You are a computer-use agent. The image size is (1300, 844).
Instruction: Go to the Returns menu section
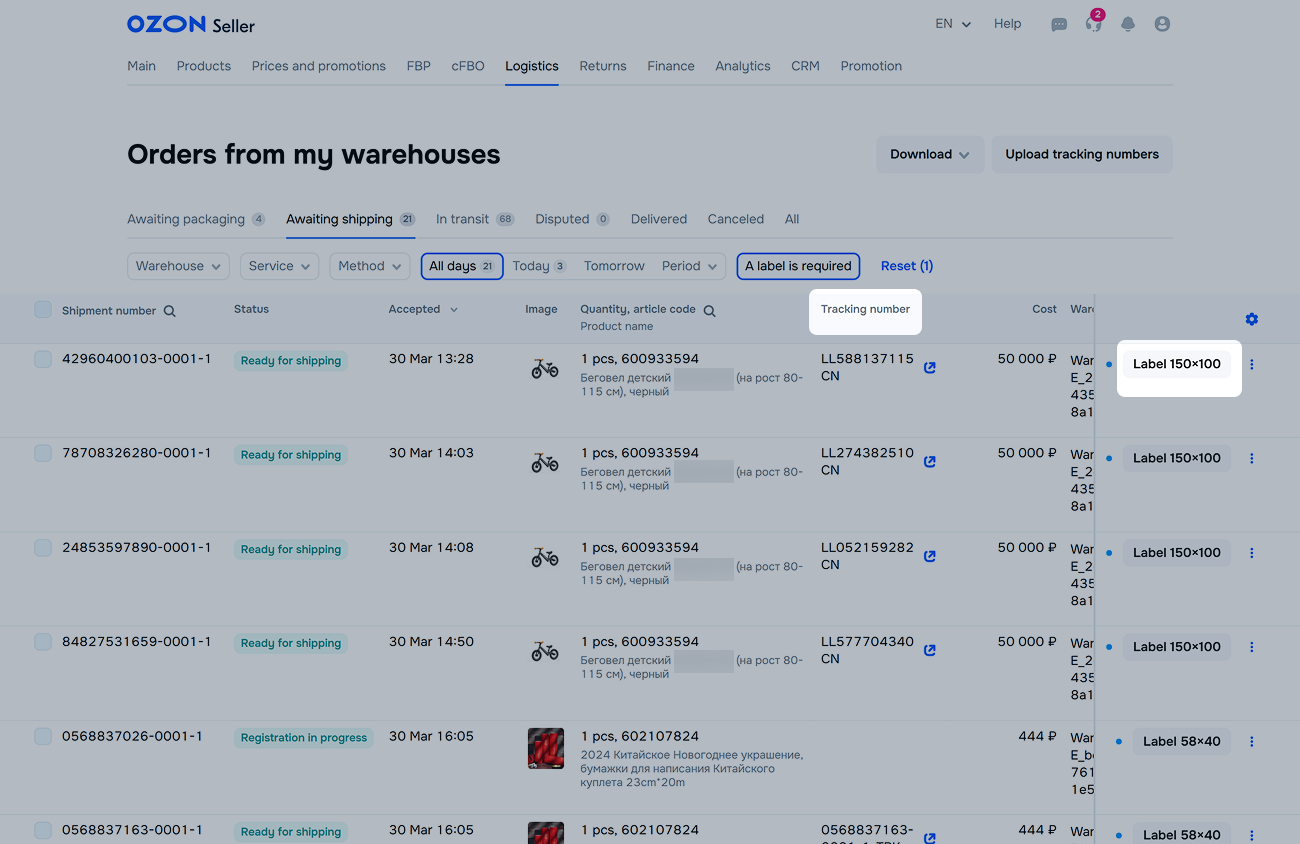click(602, 66)
